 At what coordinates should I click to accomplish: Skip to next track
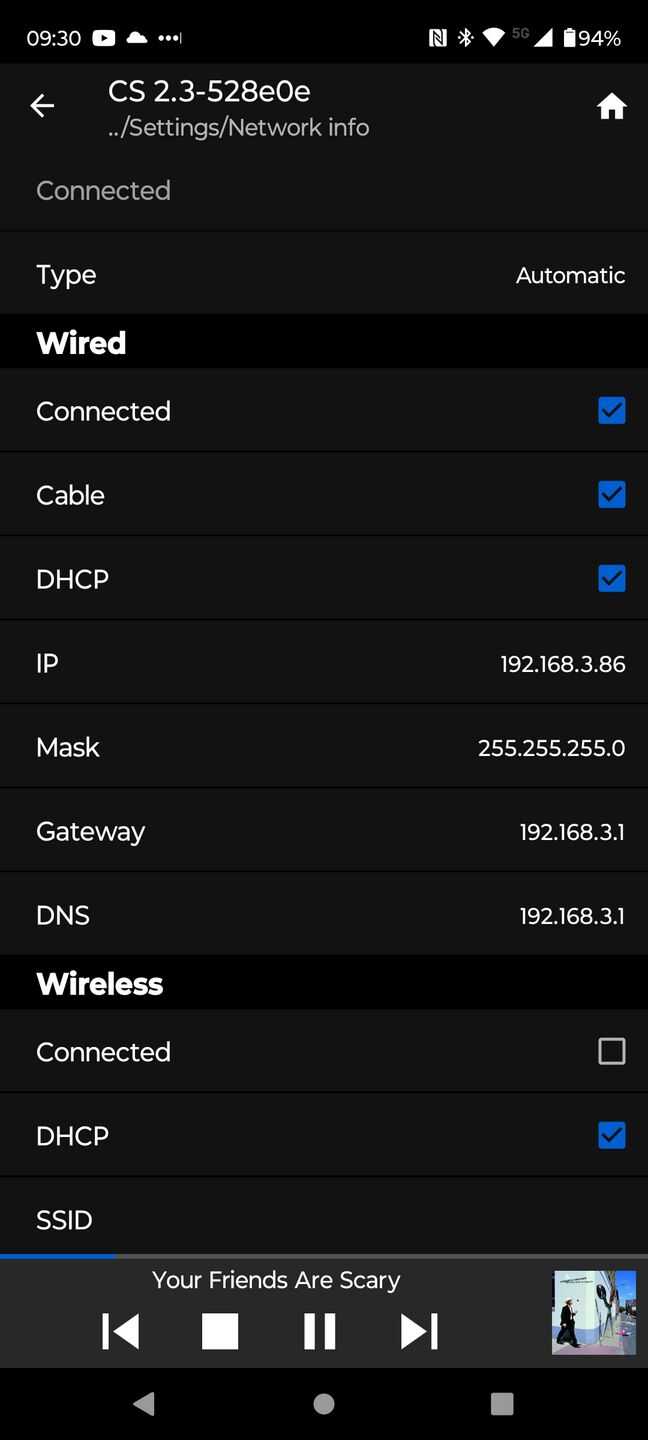[x=419, y=1331]
